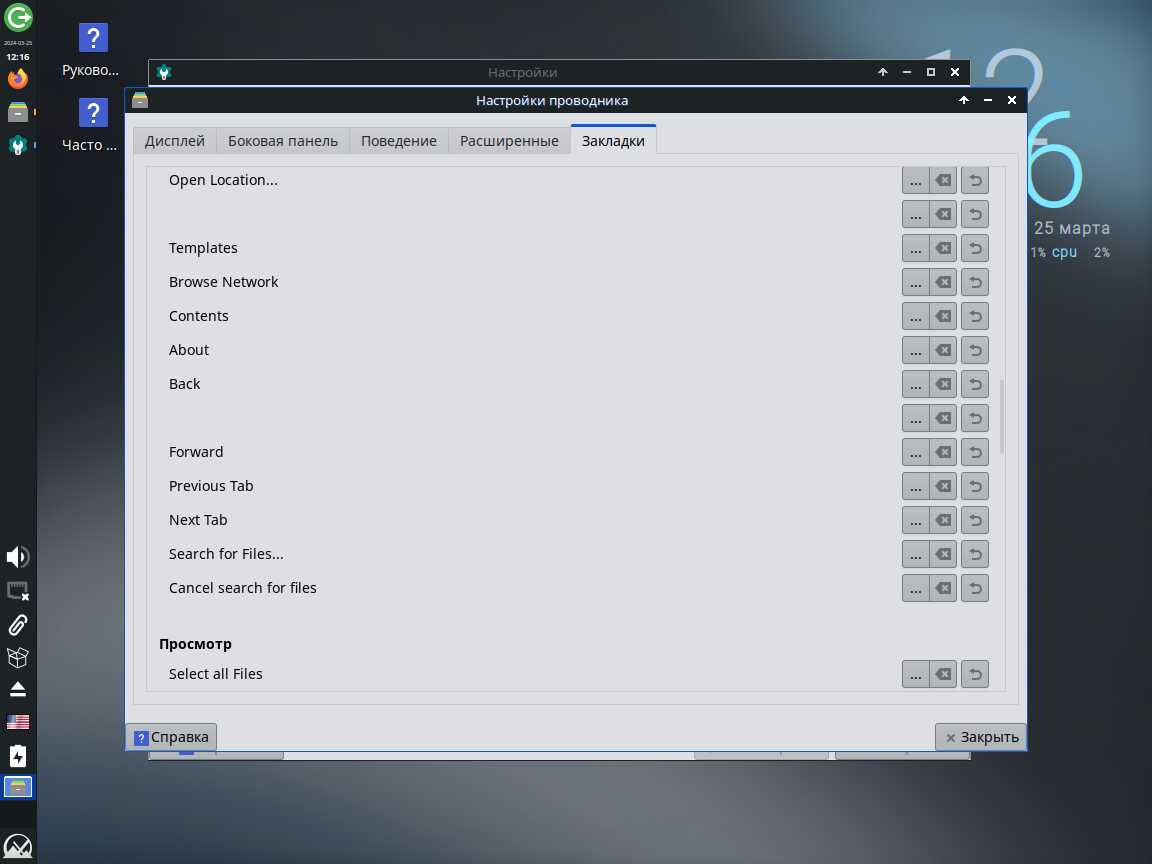1152x864 pixels.
Task: Click the Просмотр section heading
Action: click(195, 644)
